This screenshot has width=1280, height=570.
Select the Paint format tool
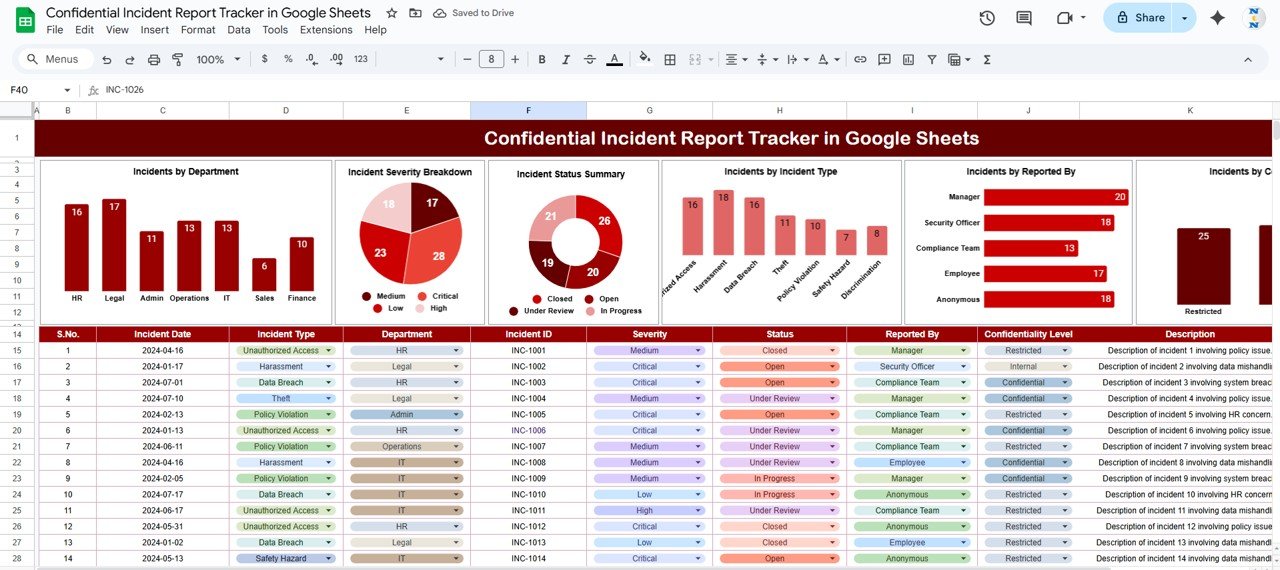[178, 60]
